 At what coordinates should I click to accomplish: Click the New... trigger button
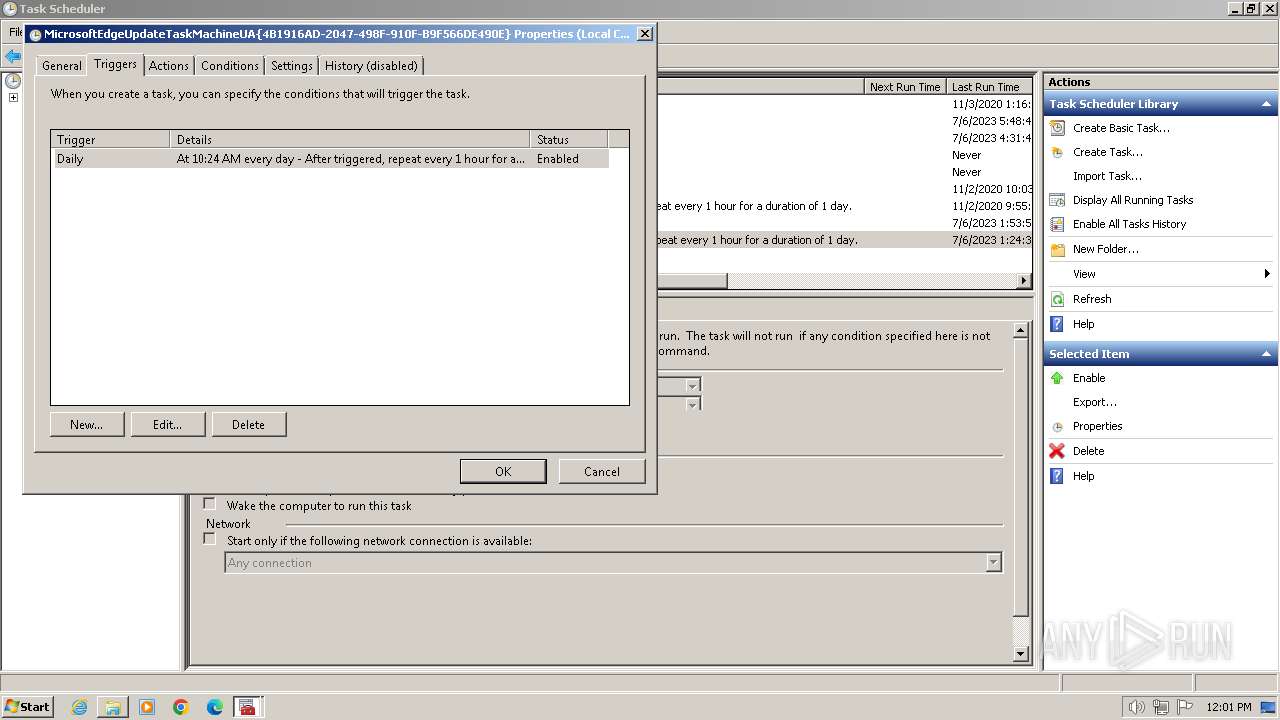(87, 424)
